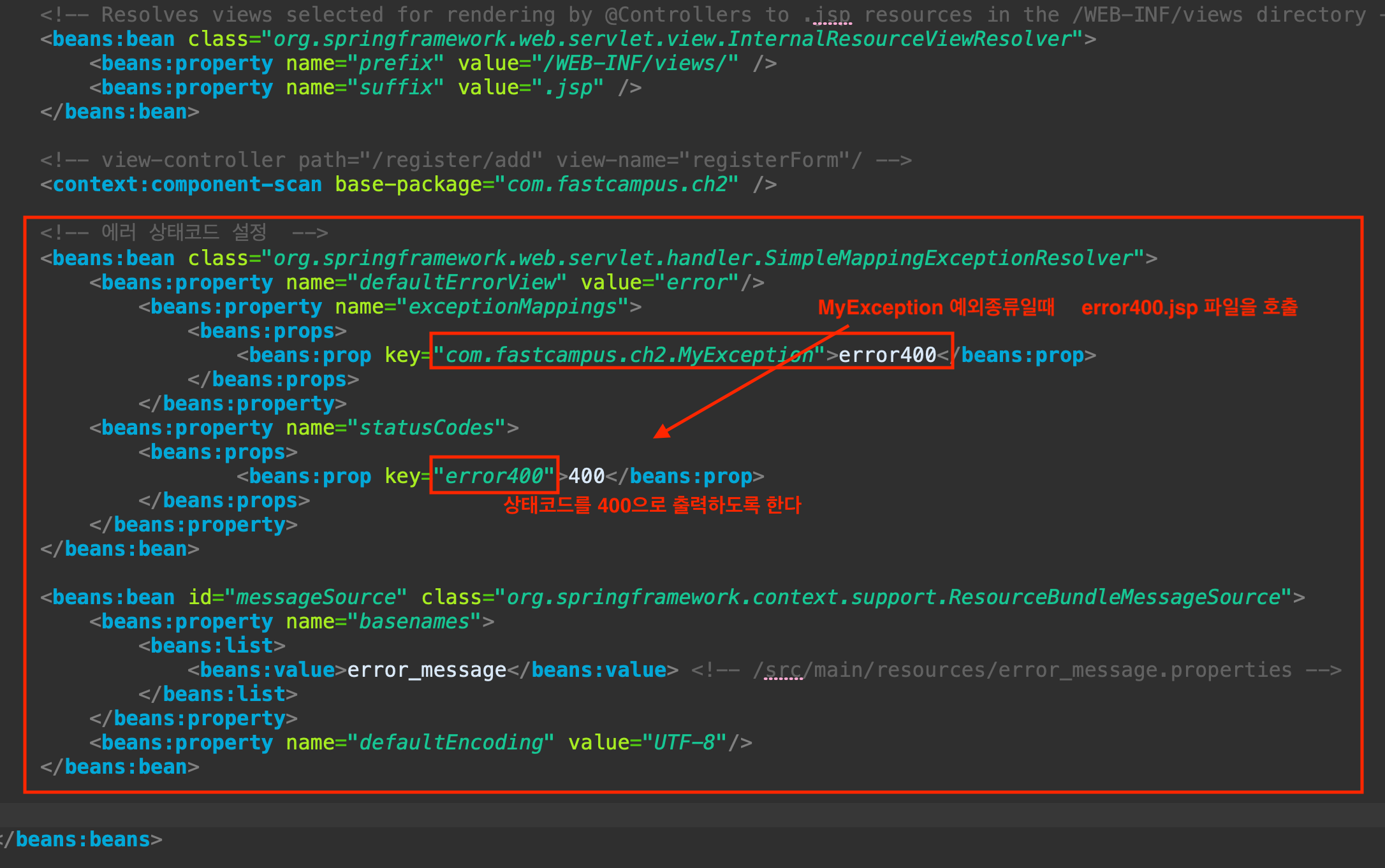Click the 400 status code value
This screenshot has height=868, width=1385.
coord(586,477)
